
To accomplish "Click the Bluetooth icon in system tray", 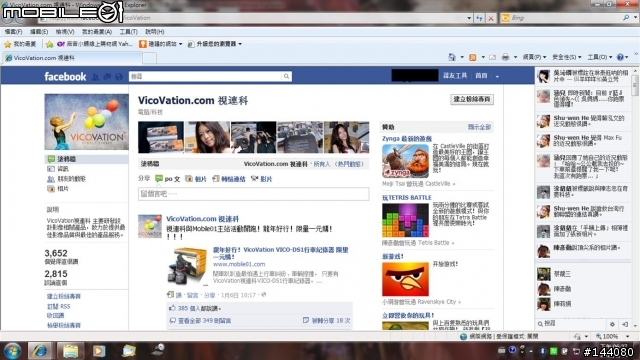I will tap(542, 351).
